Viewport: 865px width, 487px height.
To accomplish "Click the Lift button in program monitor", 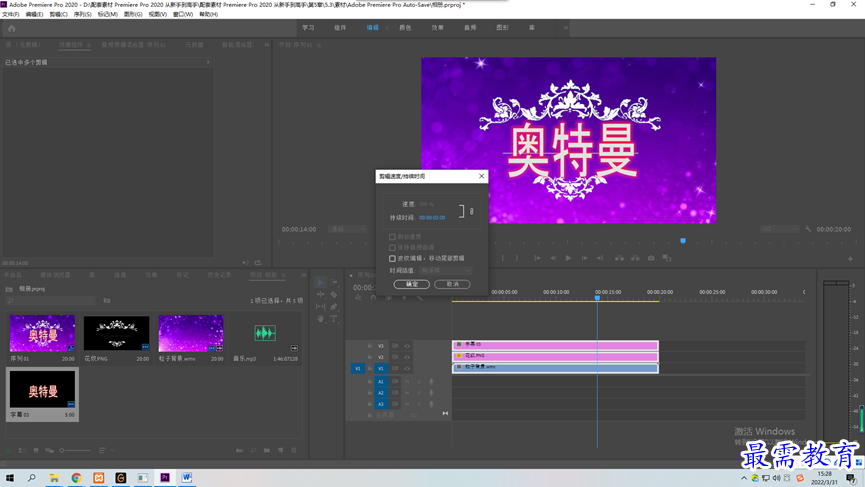I will [620, 258].
